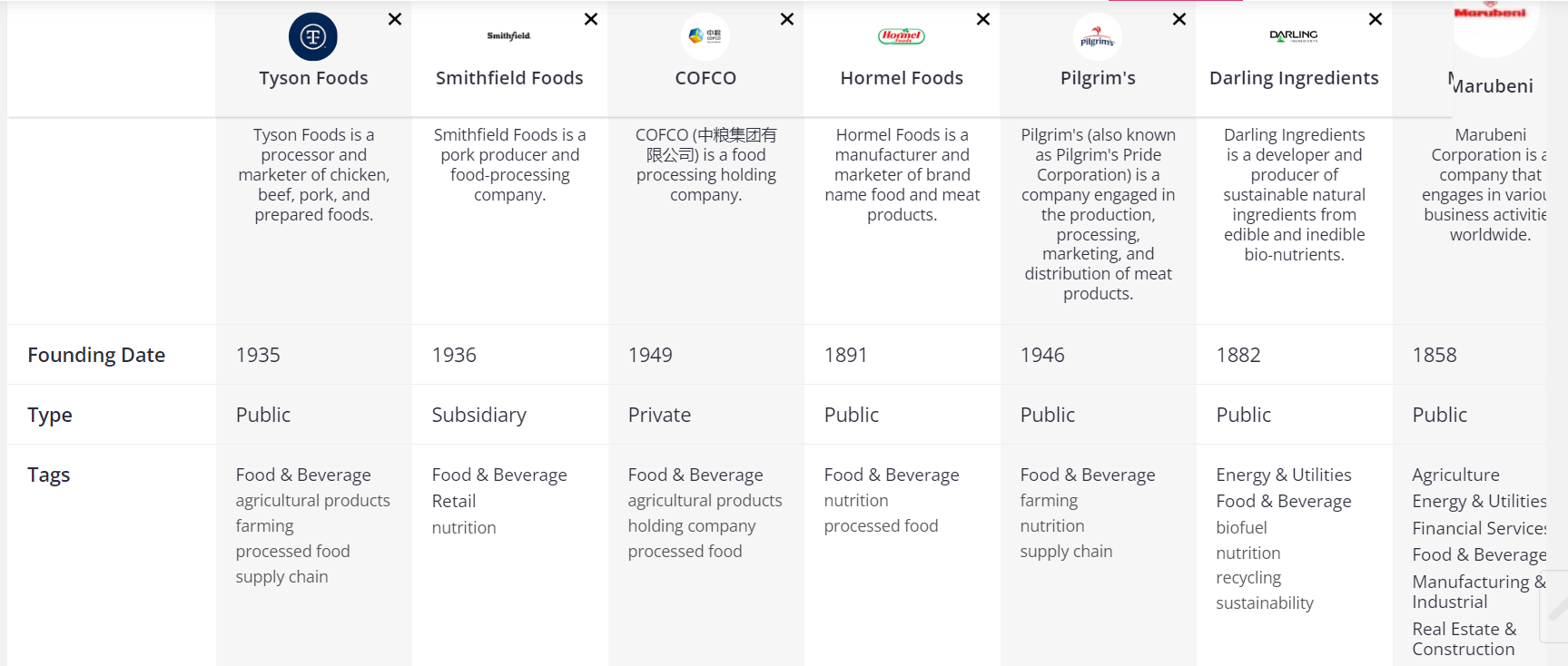Remove Tyson Foods from comparison
Screen dimensions: 1568x666
pos(395,19)
